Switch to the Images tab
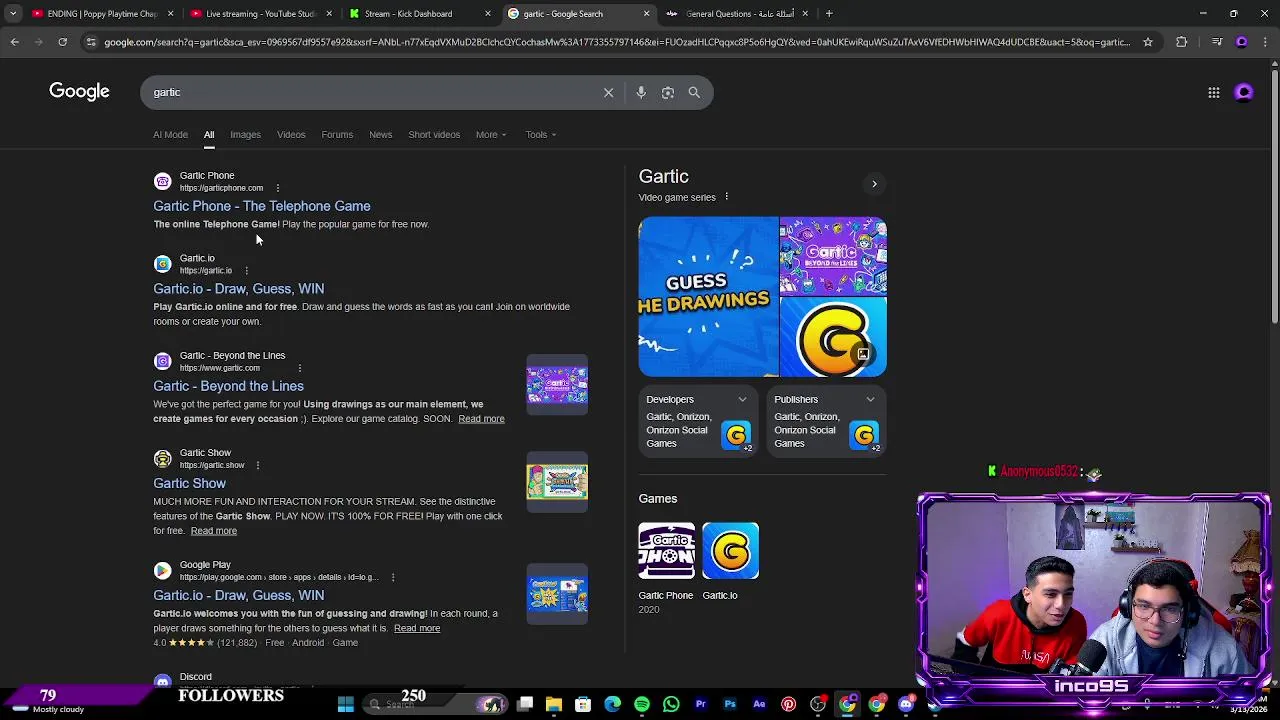The image size is (1280, 720). [x=245, y=134]
